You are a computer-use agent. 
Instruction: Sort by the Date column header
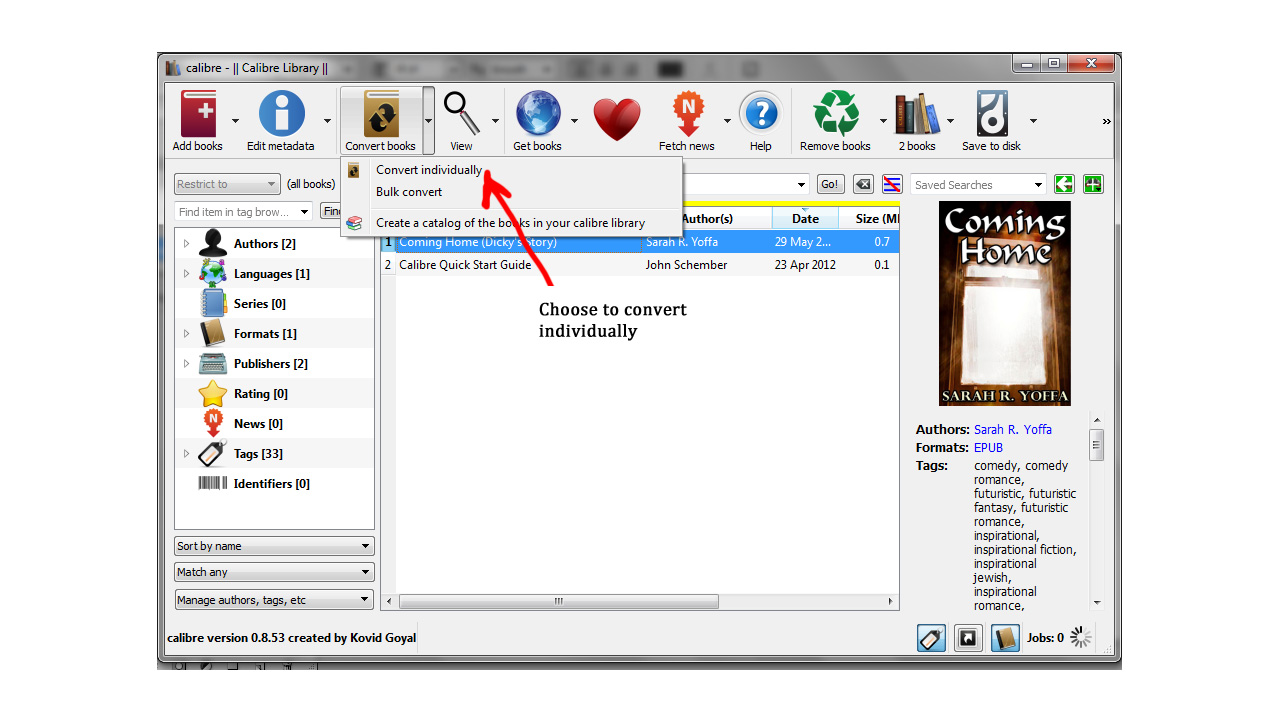point(805,219)
